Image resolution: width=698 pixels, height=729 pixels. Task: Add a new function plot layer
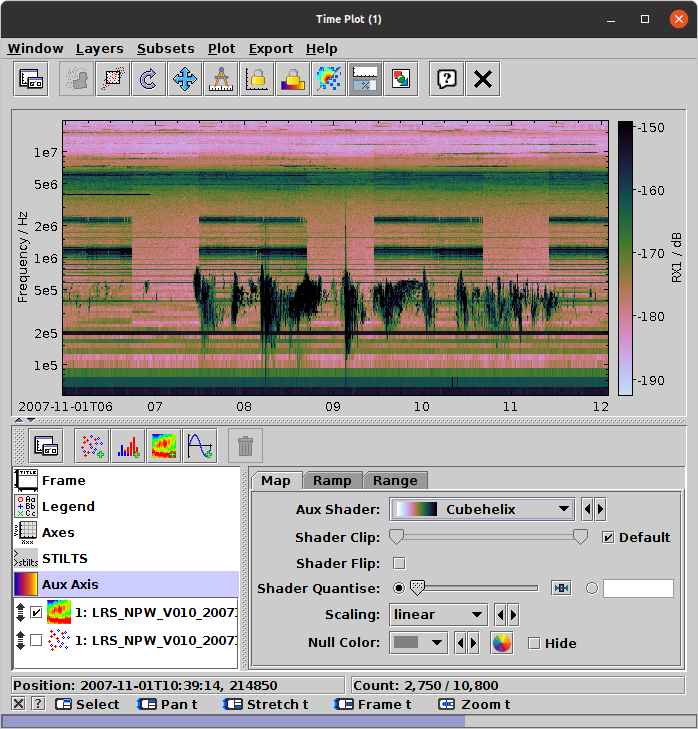pos(200,446)
